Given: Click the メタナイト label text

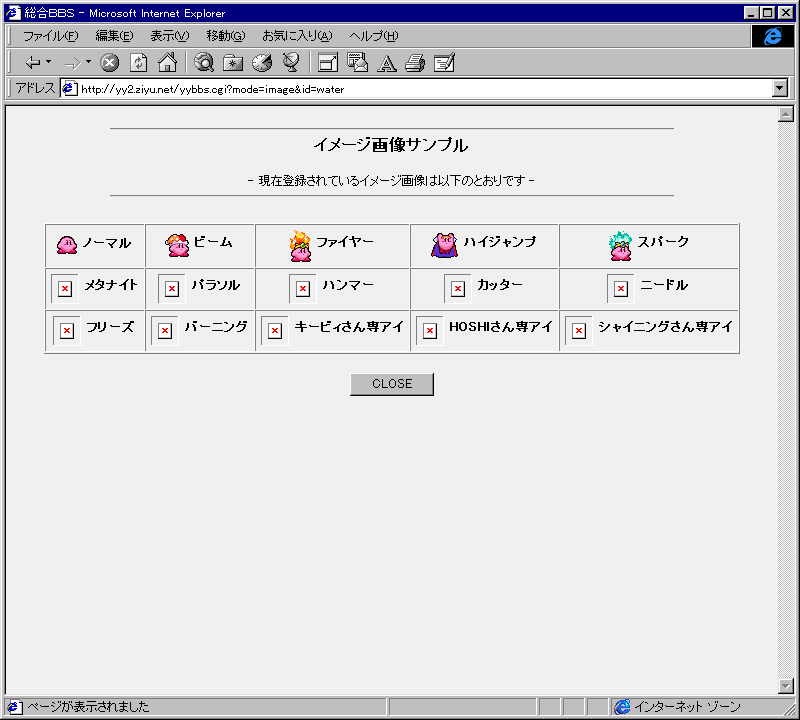Looking at the screenshot, I should click(x=111, y=285).
